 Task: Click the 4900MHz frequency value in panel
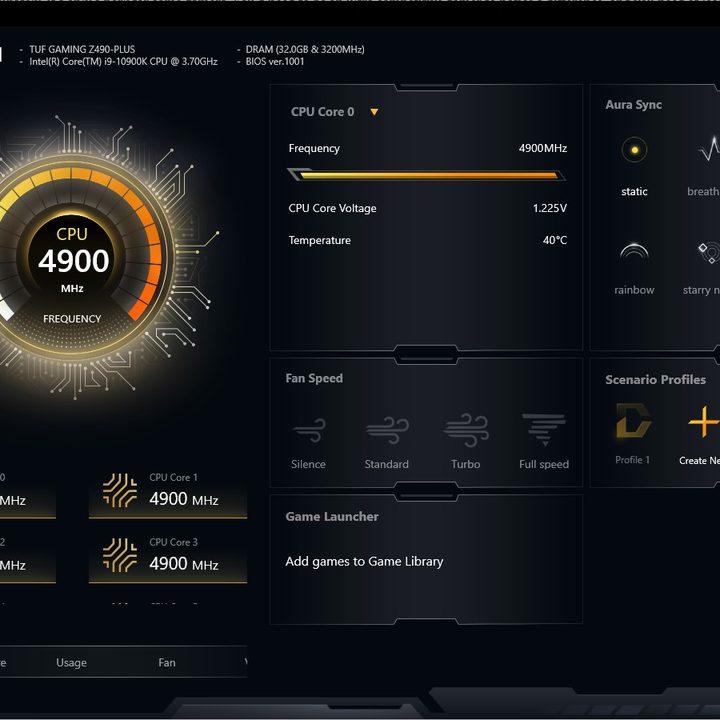[x=543, y=148]
